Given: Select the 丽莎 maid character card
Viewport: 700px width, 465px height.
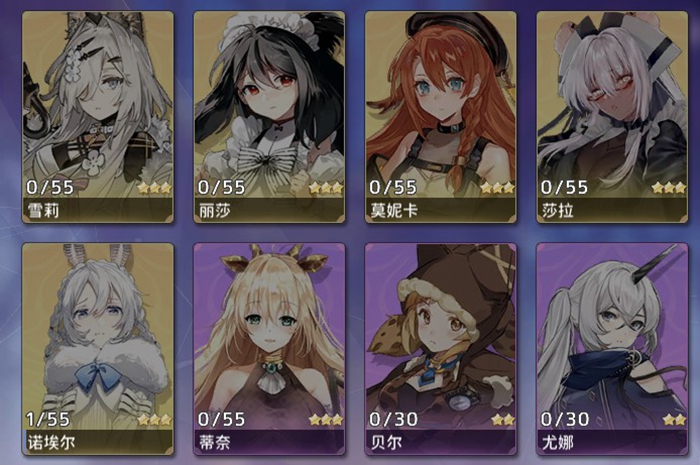Looking at the screenshot, I should coord(269,117).
